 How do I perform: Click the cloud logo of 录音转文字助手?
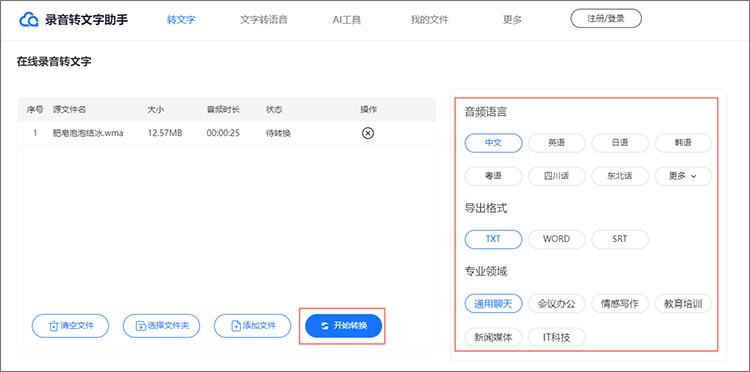tap(29, 20)
